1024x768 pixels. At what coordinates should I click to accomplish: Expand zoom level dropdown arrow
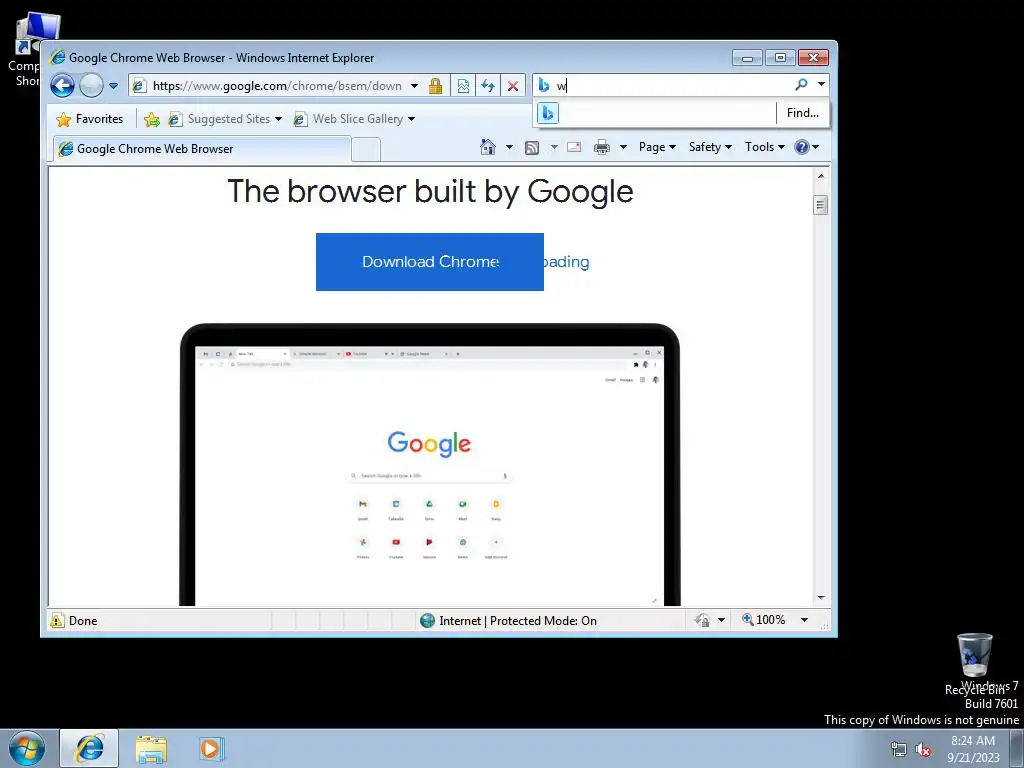(x=805, y=620)
